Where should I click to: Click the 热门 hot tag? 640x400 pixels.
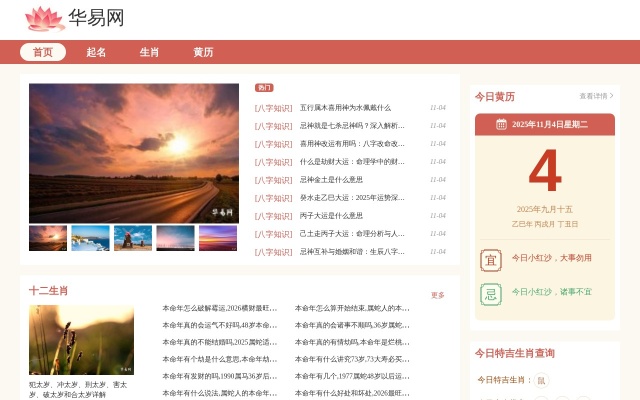(x=264, y=88)
